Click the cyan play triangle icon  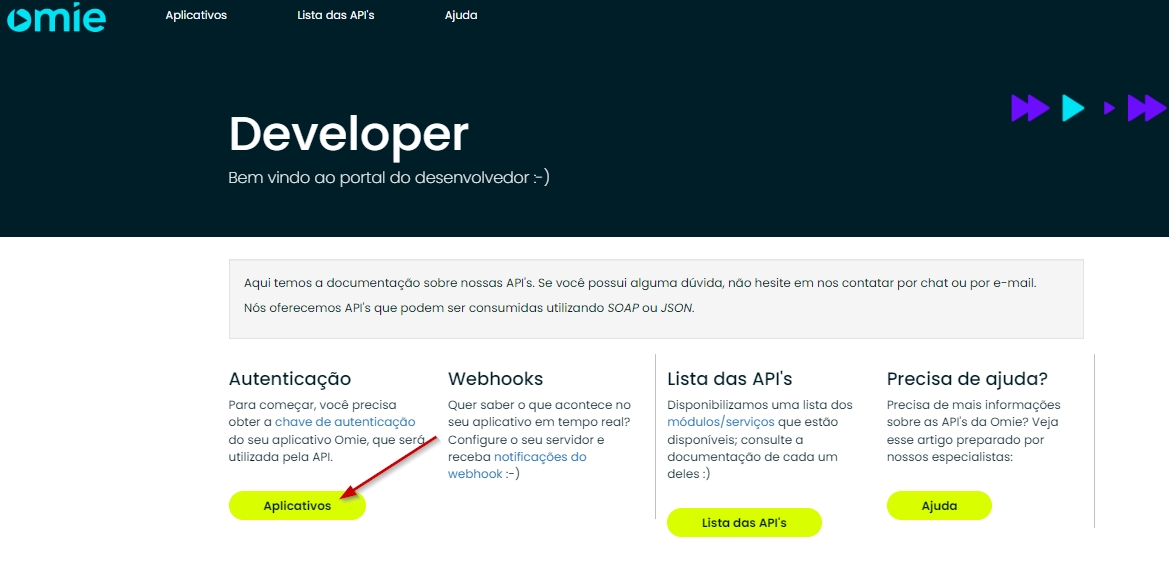pyautogui.click(x=1072, y=108)
